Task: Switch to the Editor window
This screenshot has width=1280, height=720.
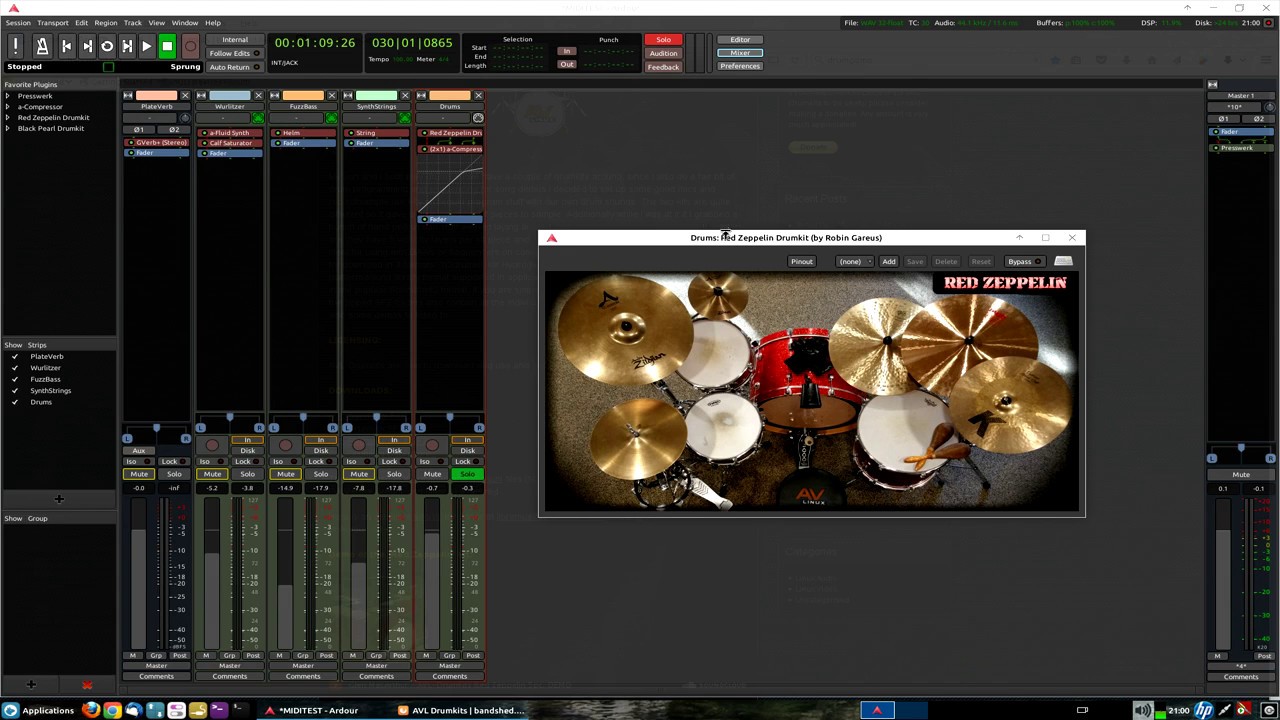Action: (x=740, y=40)
